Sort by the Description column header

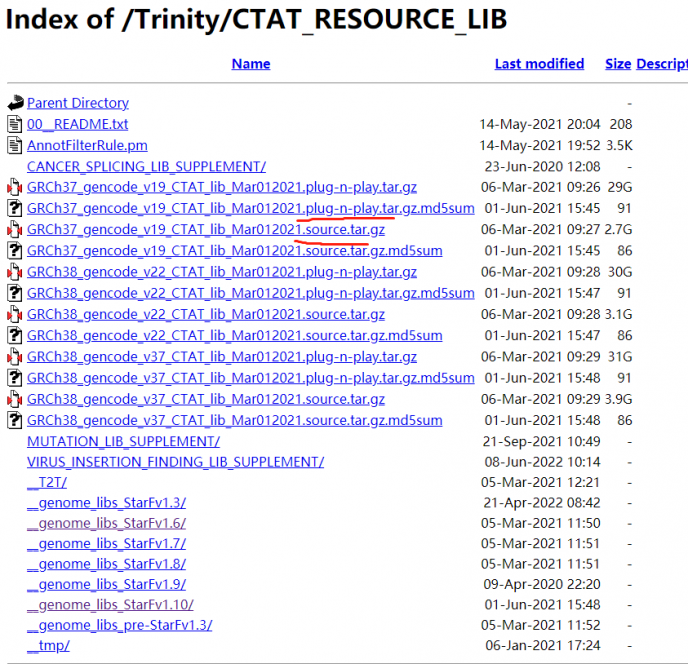coord(661,64)
